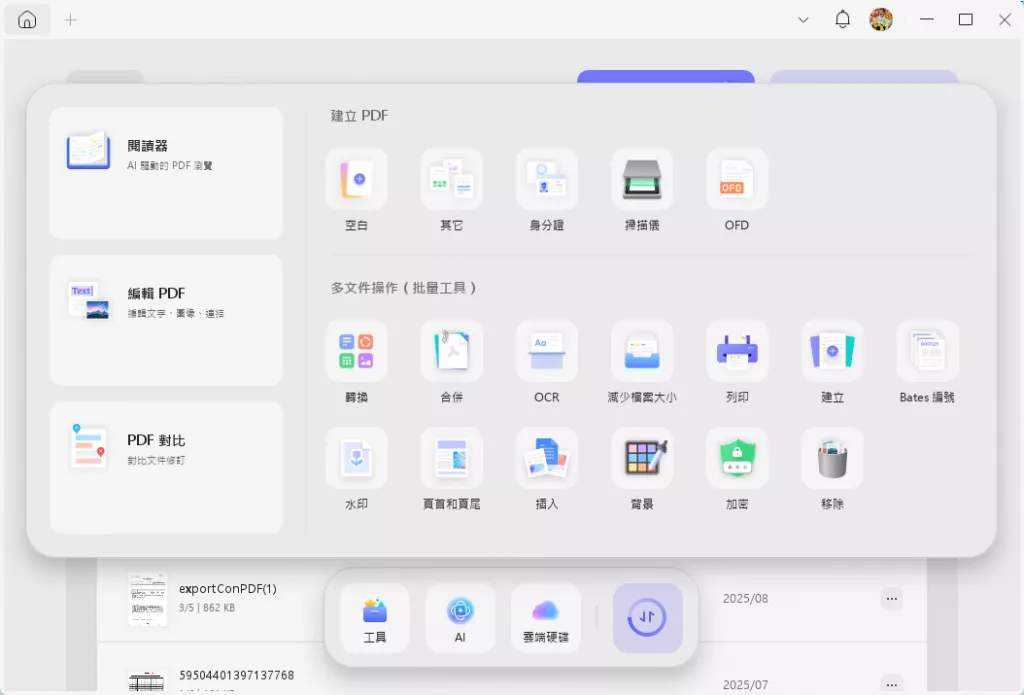1024x695 pixels.
Task: Open the exportConPDF(1) file thumbnail
Action: coord(147,600)
